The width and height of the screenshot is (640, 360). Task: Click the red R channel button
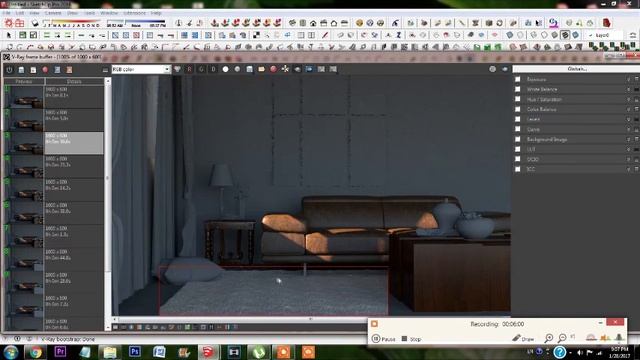click(189, 69)
